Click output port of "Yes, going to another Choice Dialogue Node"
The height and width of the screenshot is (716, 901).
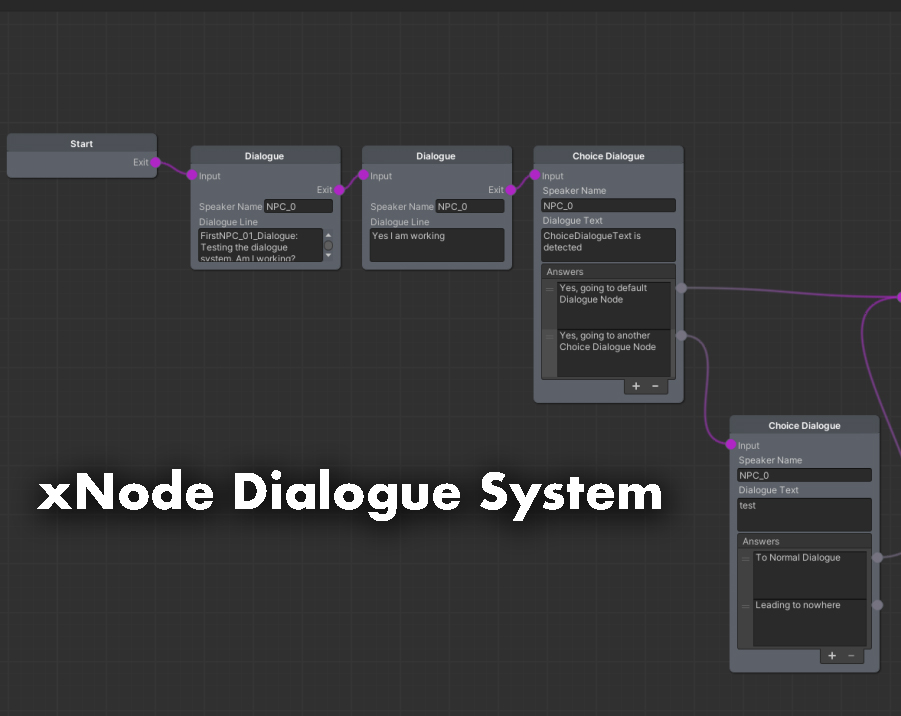coord(680,336)
